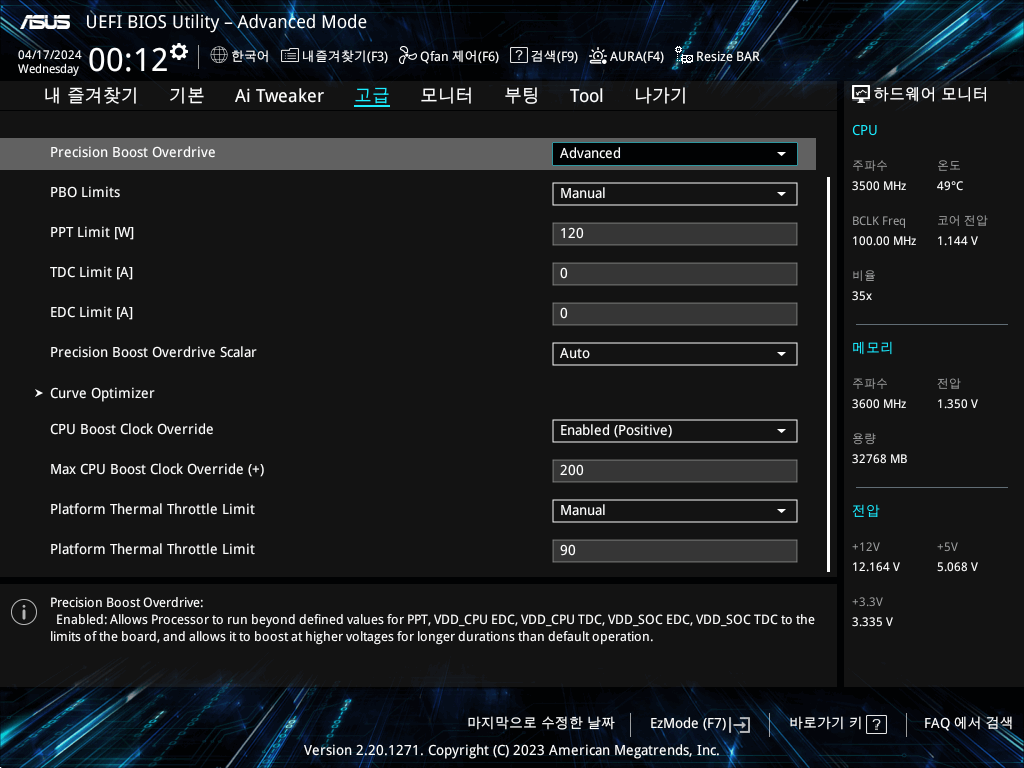Click 한국어 language selector text
The image size is (1024, 768).
(x=250, y=56)
